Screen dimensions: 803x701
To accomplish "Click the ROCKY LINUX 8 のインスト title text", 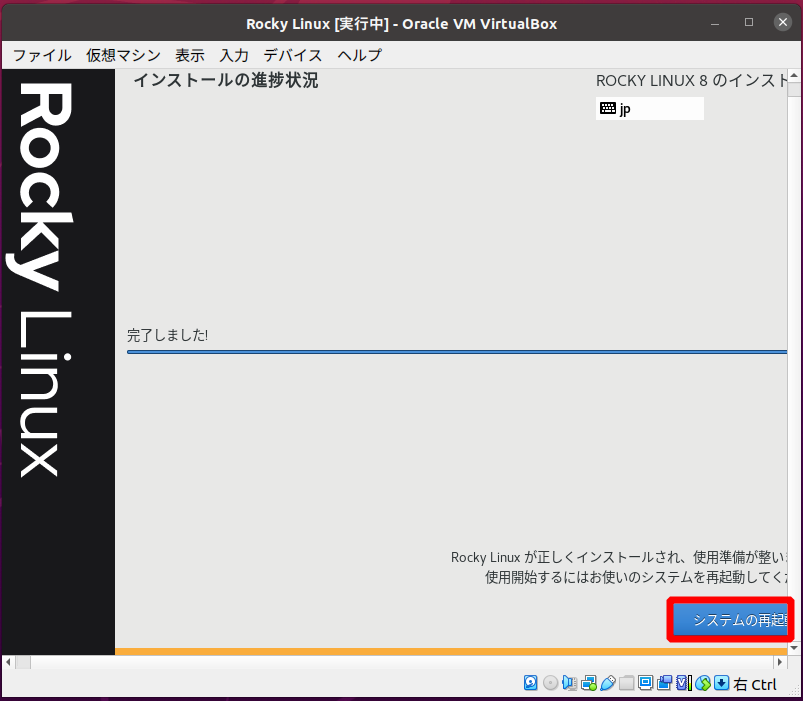I will click(691, 80).
